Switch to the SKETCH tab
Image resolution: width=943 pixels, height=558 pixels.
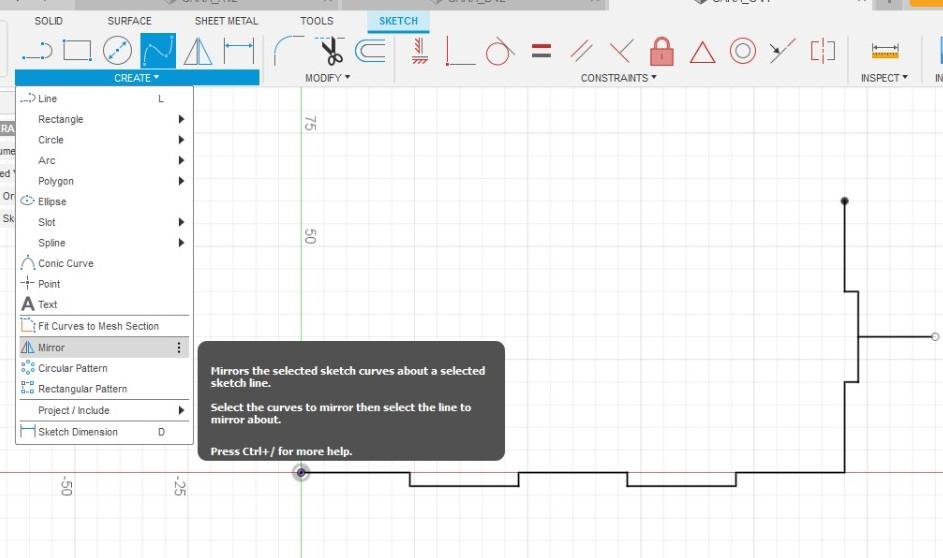pyautogui.click(x=398, y=21)
